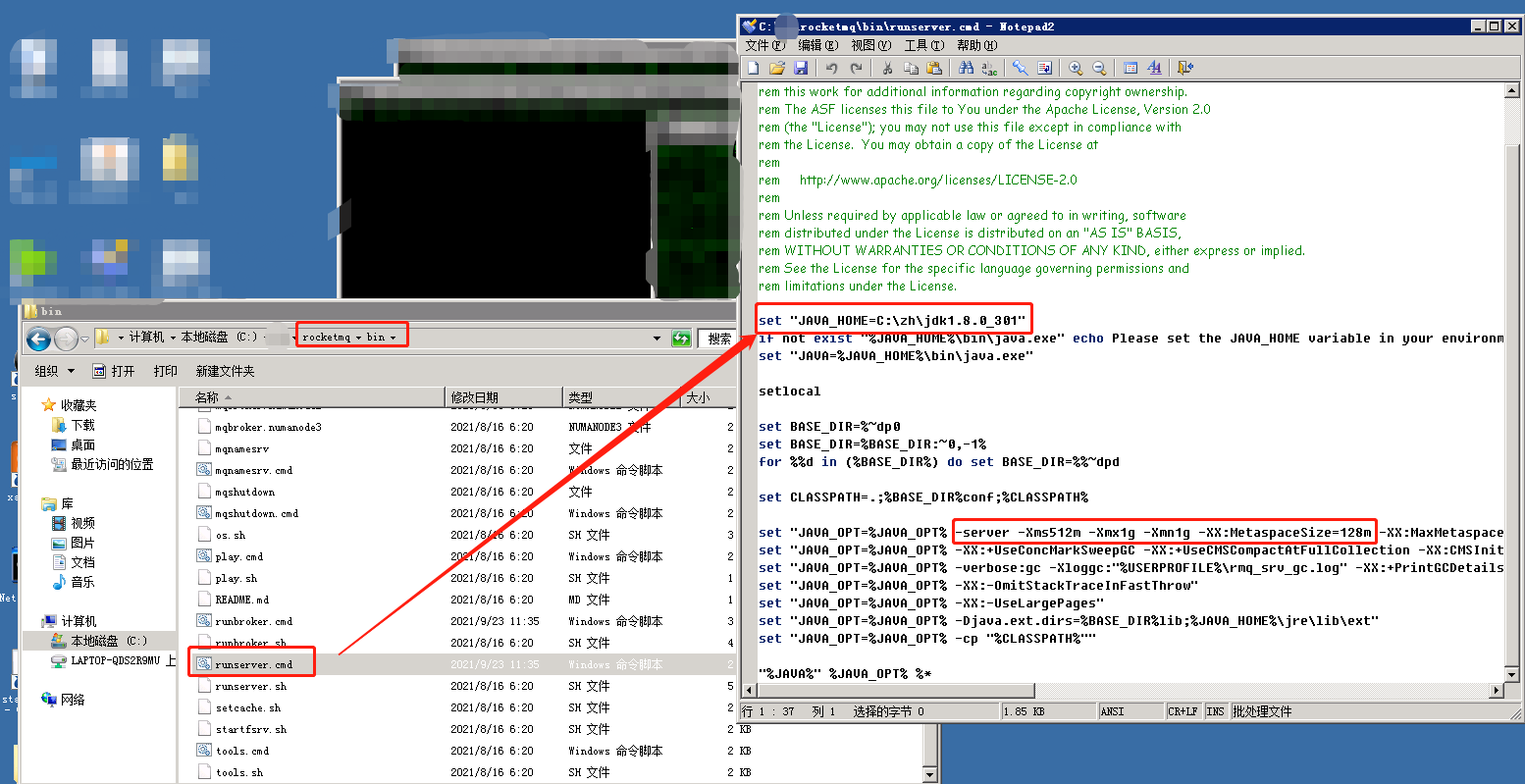
Task: Click 新建文件夹 in Explorer
Action: click(x=225, y=371)
